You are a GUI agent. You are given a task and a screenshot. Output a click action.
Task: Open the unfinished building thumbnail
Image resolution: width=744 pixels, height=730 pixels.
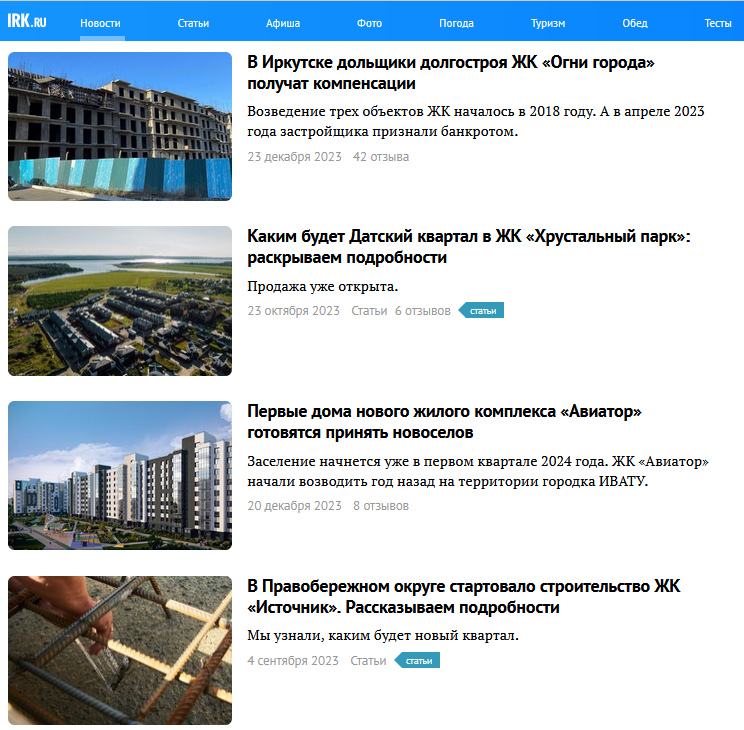tap(120, 126)
